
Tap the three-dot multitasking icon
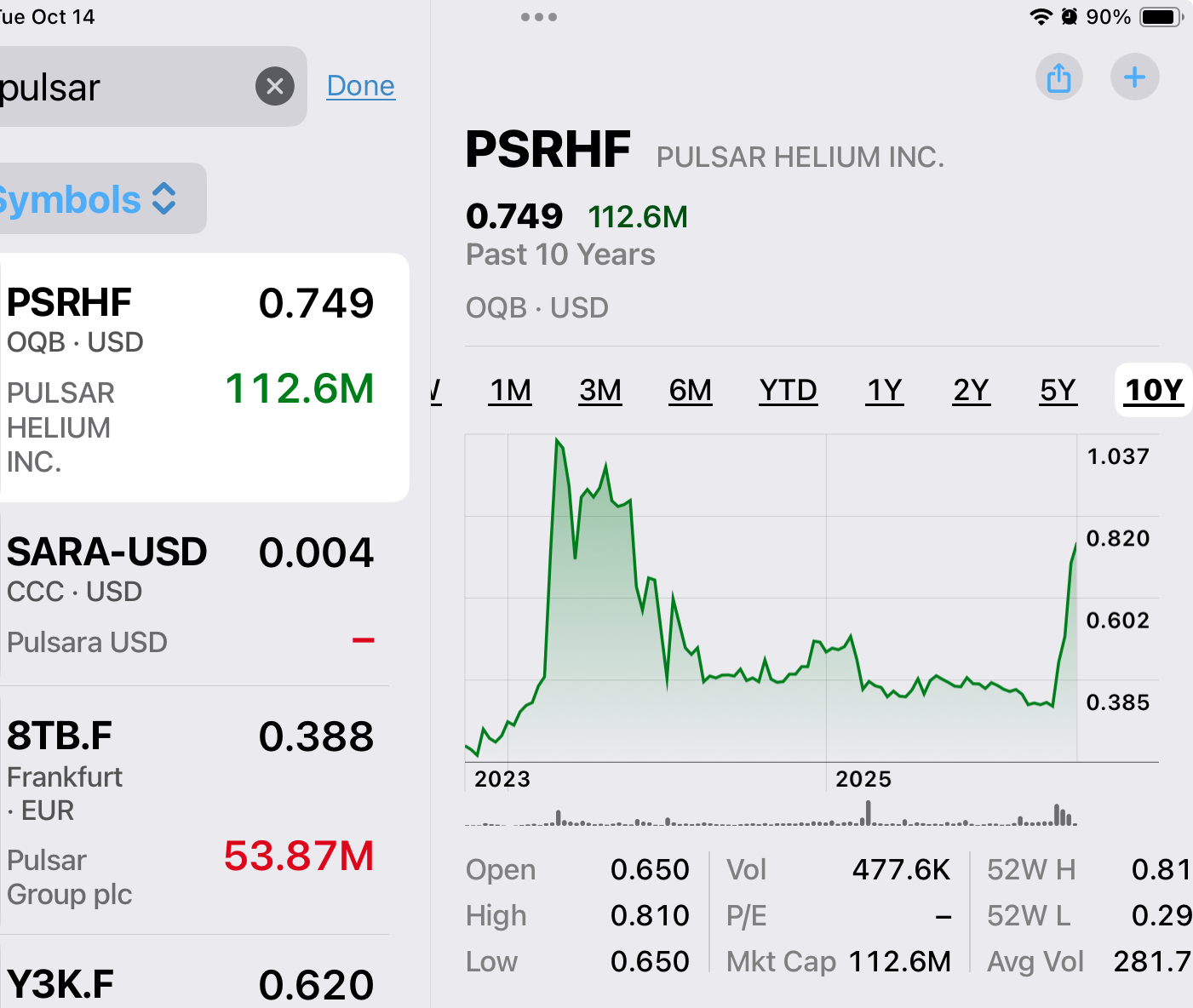(539, 17)
